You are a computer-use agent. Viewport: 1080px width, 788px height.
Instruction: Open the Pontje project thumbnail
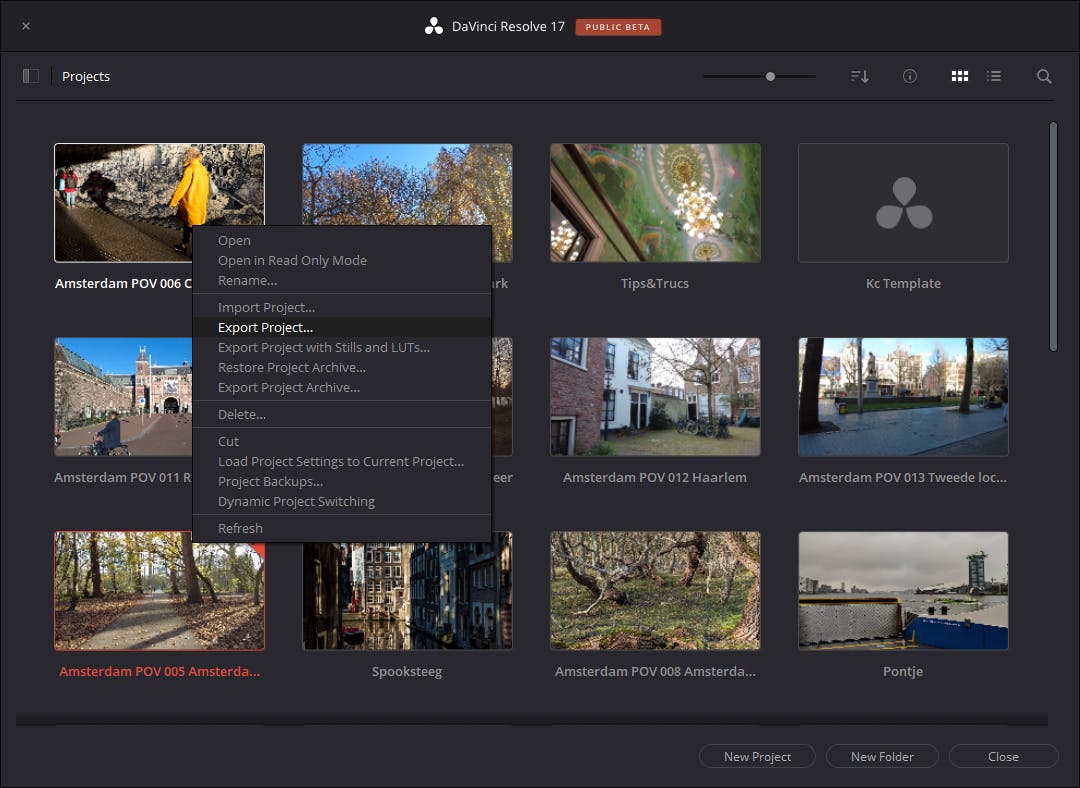click(x=903, y=590)
